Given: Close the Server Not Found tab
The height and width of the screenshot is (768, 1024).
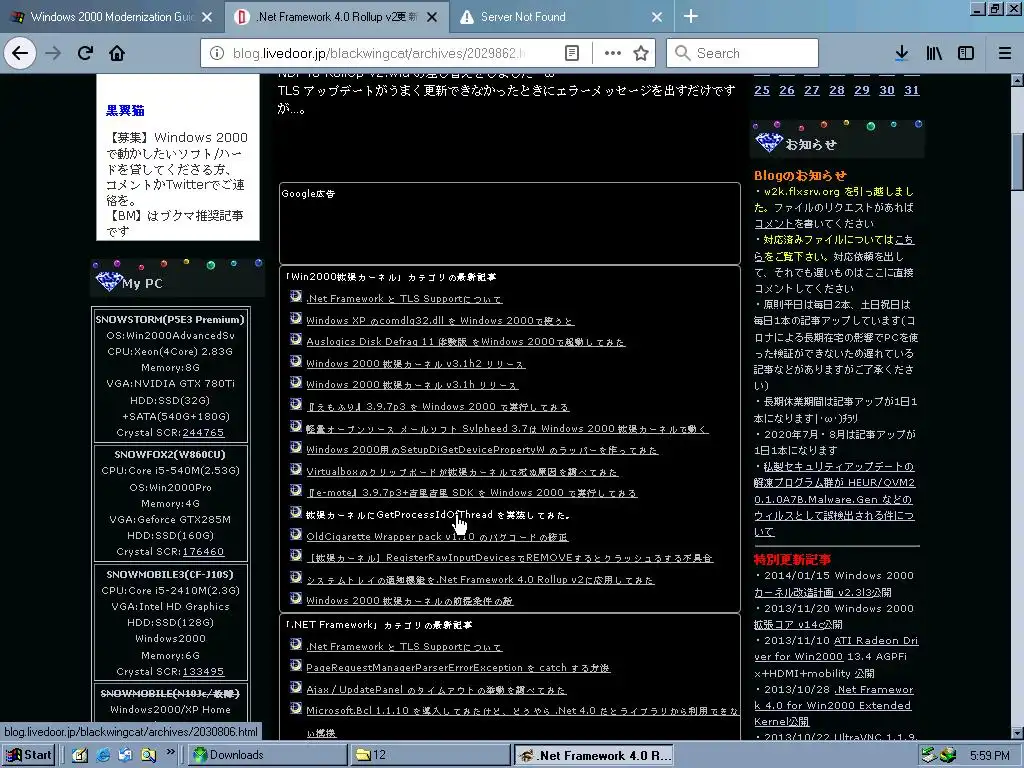Looking at the screenshot, I should (x=657, y=17).
